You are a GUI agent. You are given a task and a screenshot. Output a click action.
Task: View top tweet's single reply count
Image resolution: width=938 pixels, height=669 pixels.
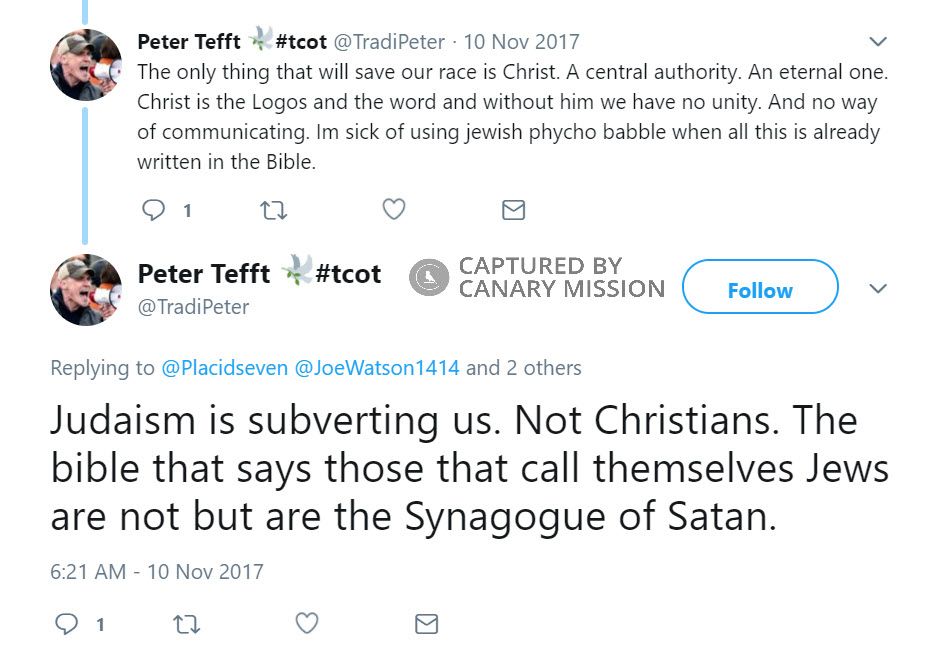click(x=186, y=210)
